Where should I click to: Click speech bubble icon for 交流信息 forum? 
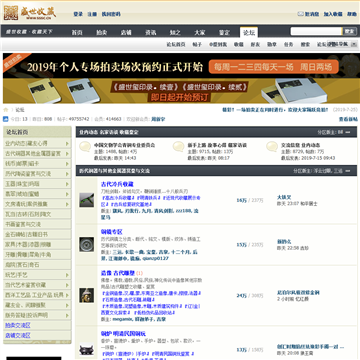point(272,146)
